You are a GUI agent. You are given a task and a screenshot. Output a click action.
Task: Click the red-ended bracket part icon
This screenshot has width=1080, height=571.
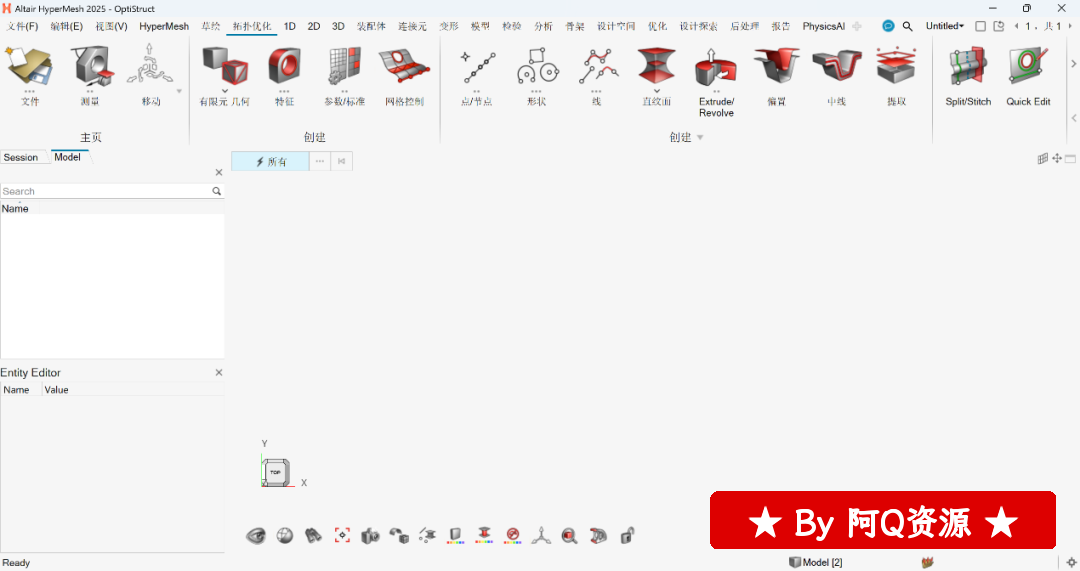598,535
